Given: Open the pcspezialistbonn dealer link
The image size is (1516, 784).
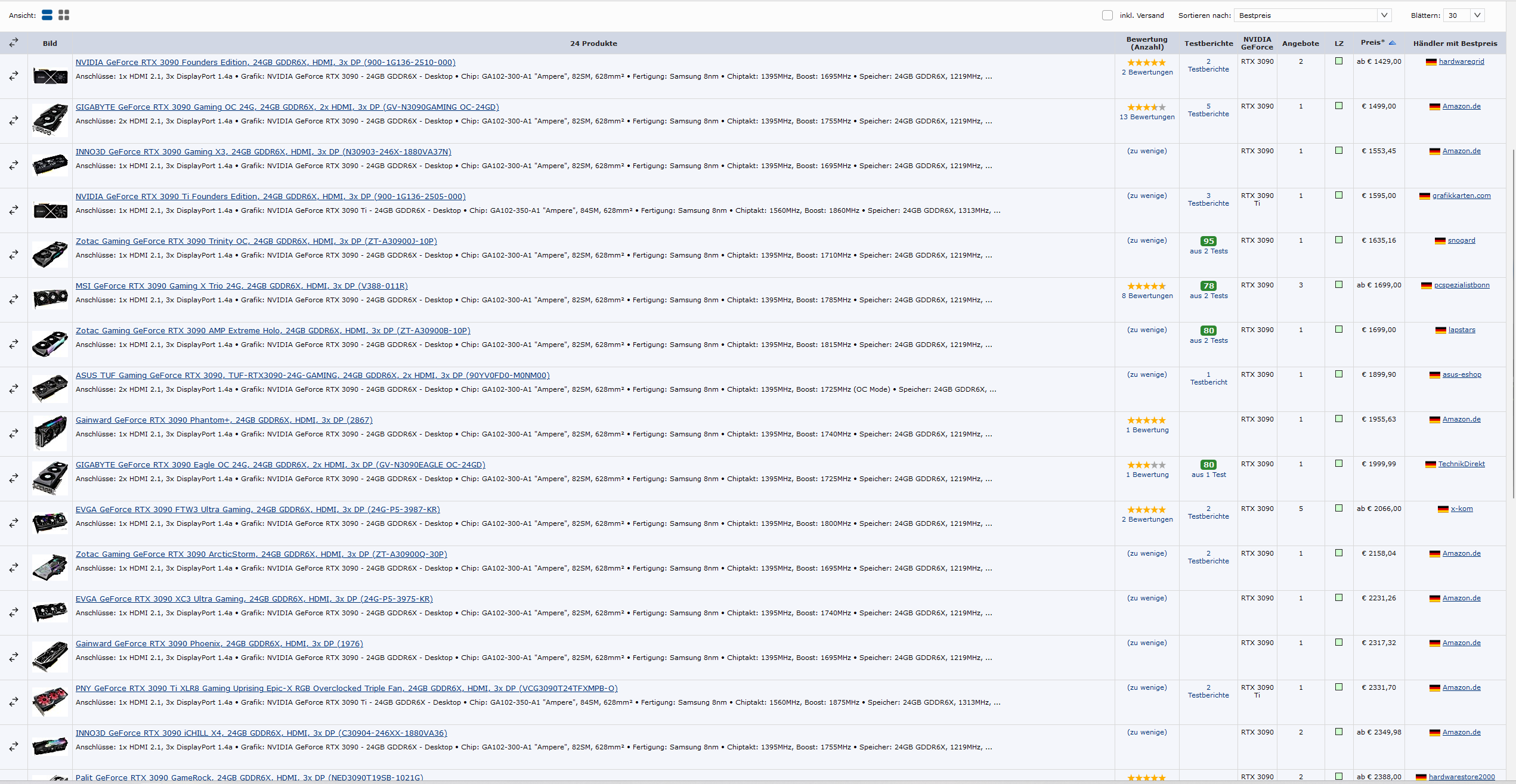Looking at the screenshot, I should [x=1461, y=286].
